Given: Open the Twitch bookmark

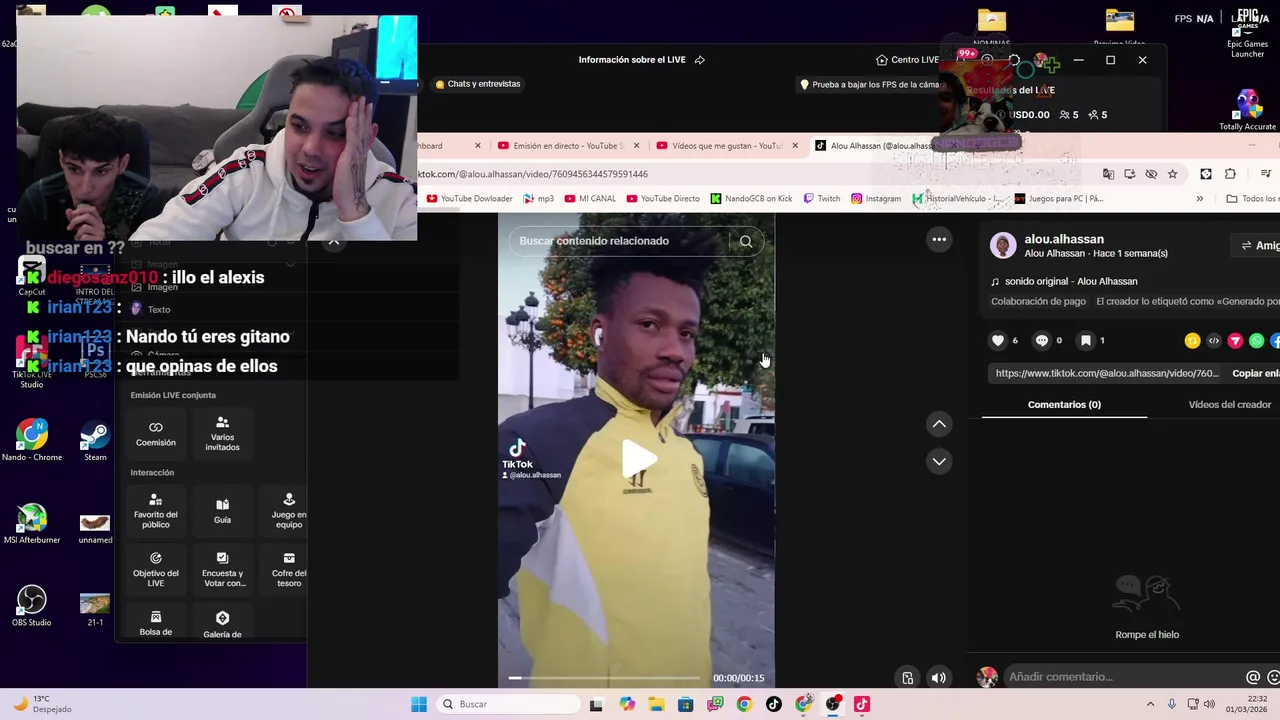Looking at the screenshot, I should (x=822, y=199).
